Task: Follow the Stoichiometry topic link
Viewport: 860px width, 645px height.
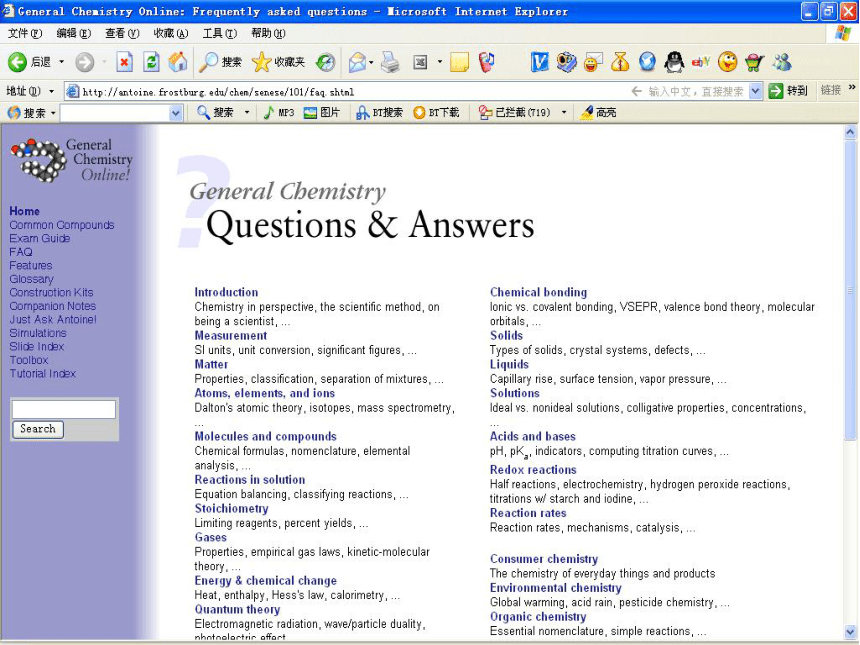Action: tap(231, 508)
